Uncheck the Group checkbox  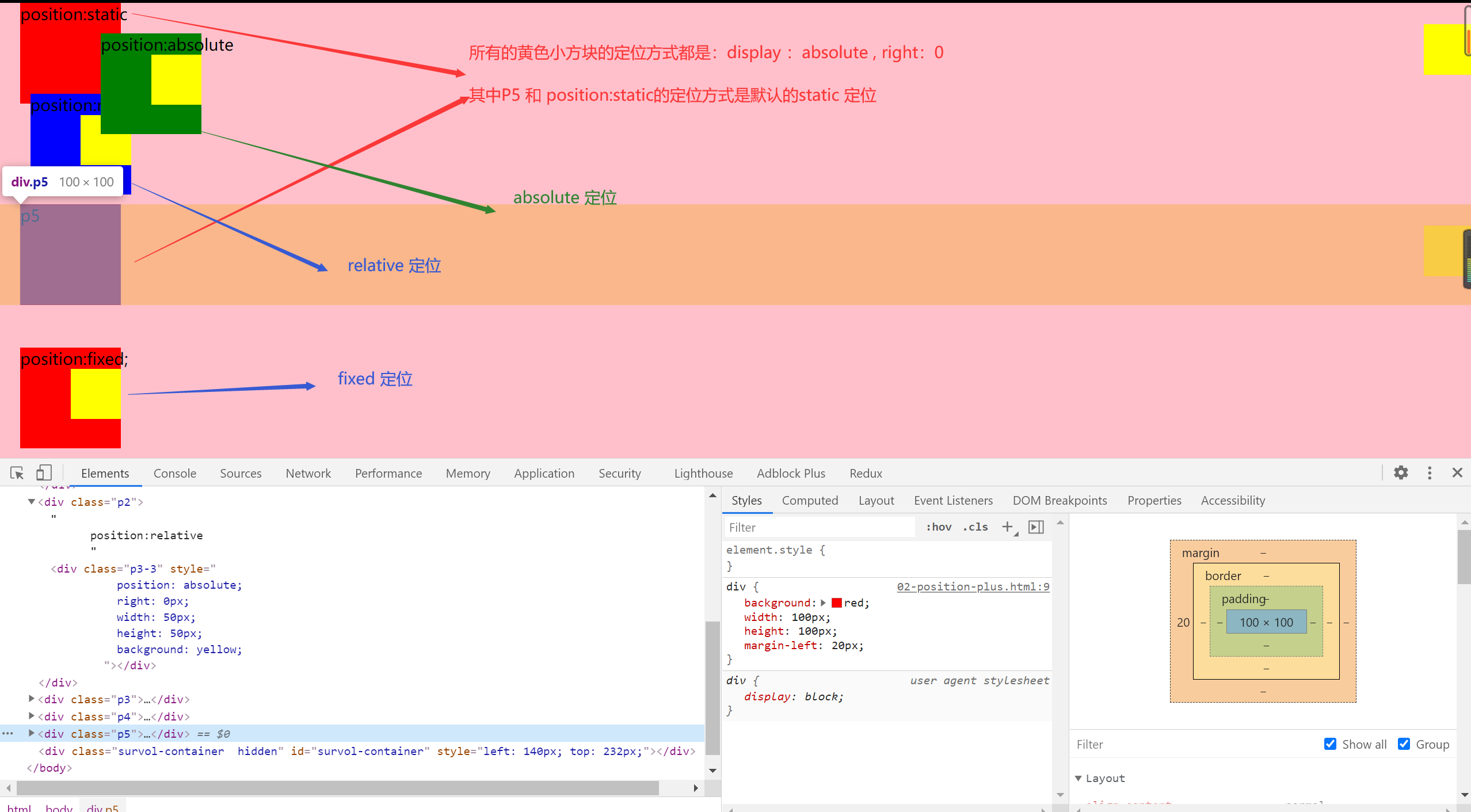pyautogui.click(x=1404, y=744)
